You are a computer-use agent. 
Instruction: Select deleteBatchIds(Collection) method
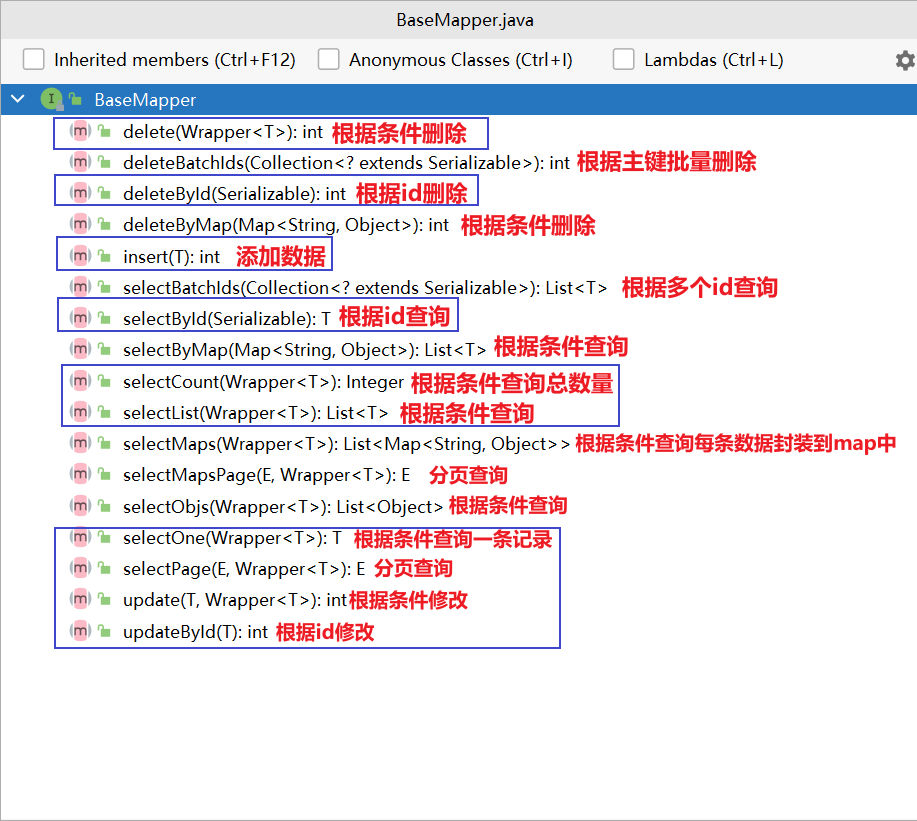(x=346, y=163)
